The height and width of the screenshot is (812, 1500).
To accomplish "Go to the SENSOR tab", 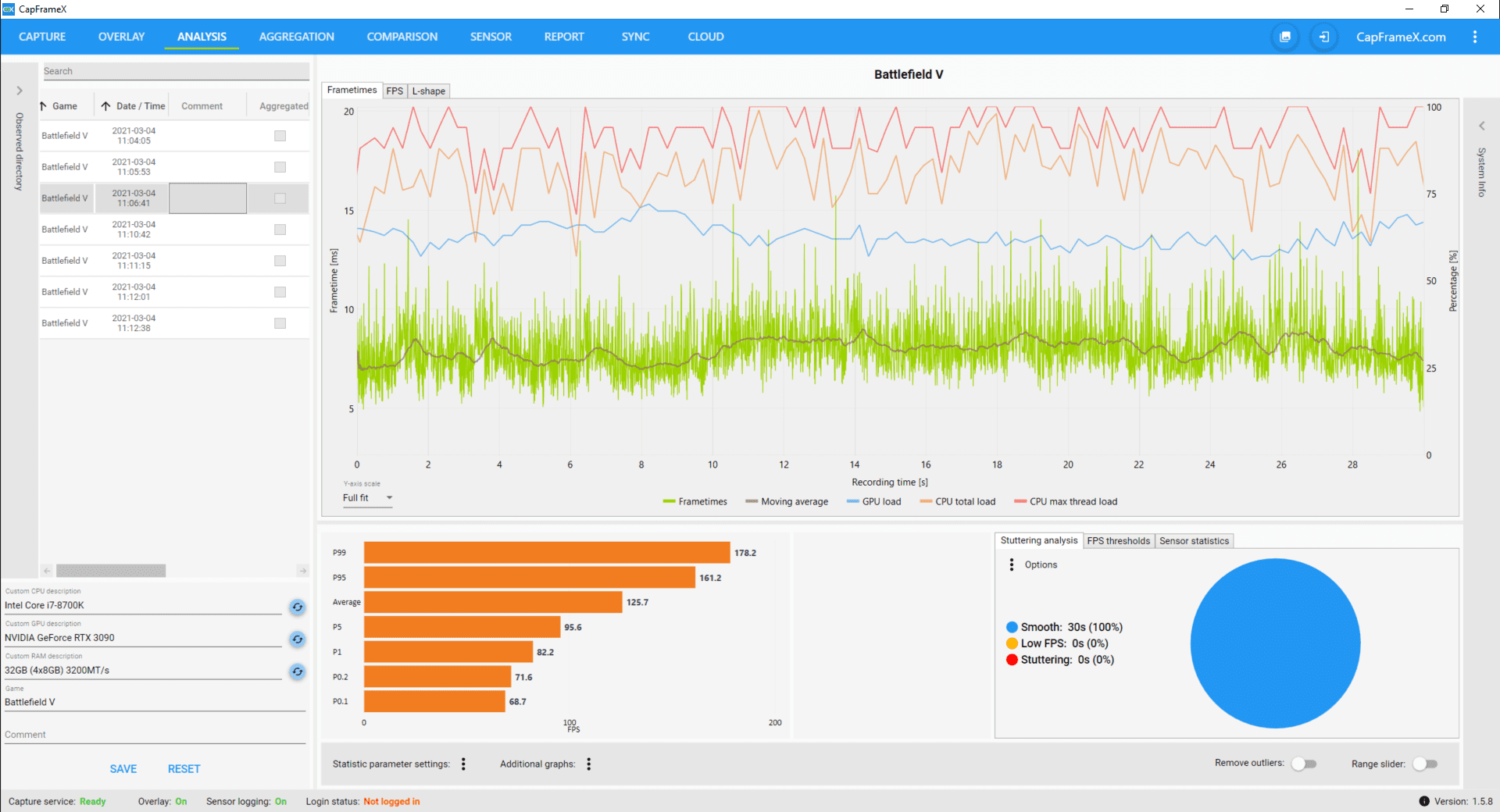I will [491, 37].
